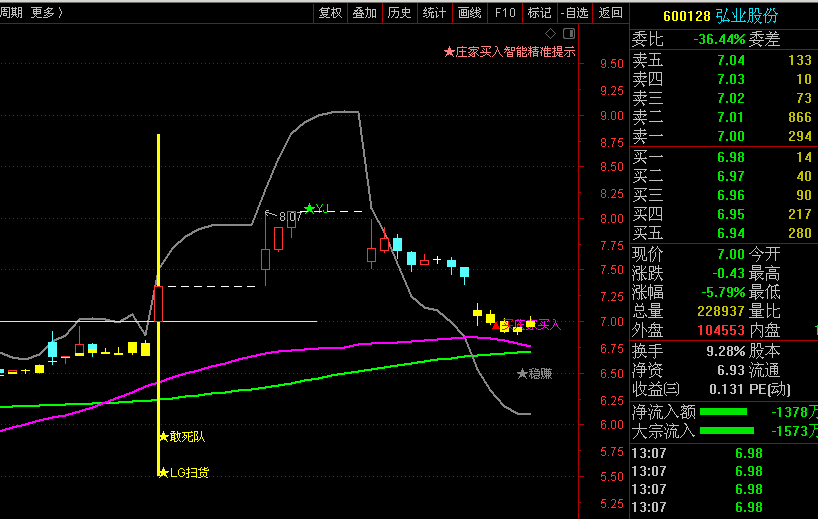Click the 涨跌 value -0.43
The width and height of the screenshot is (818, 519).
729,273
